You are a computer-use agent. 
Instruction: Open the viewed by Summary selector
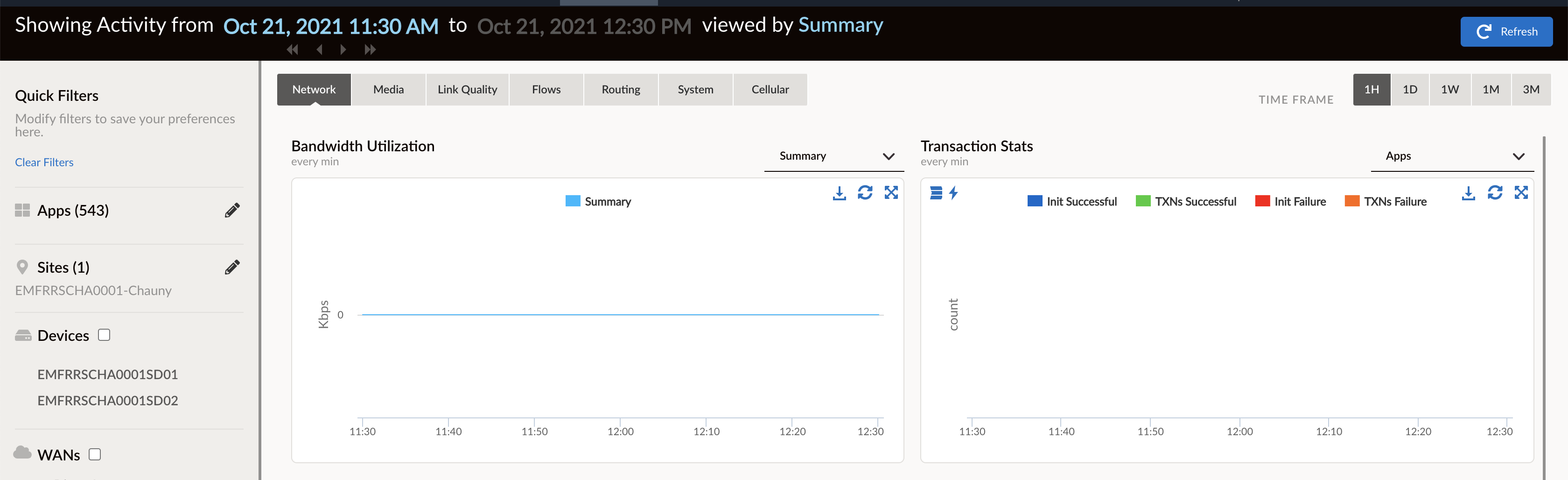[x=840, y=25]
